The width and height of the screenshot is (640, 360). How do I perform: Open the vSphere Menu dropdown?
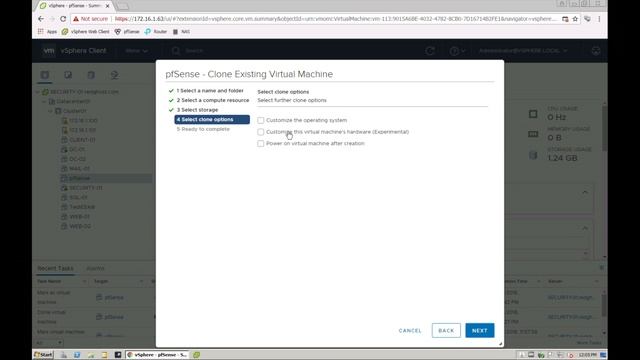[x=136, y=51]
